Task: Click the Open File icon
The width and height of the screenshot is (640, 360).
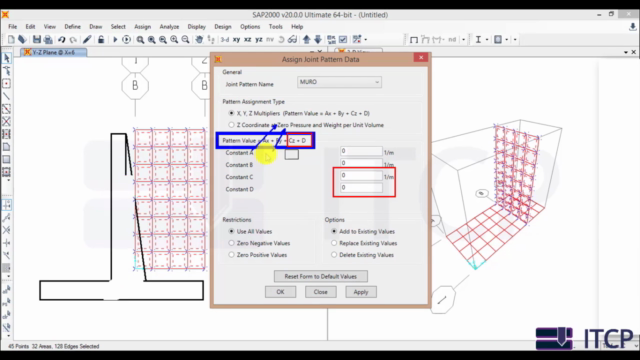Action: tap(22, 39)
